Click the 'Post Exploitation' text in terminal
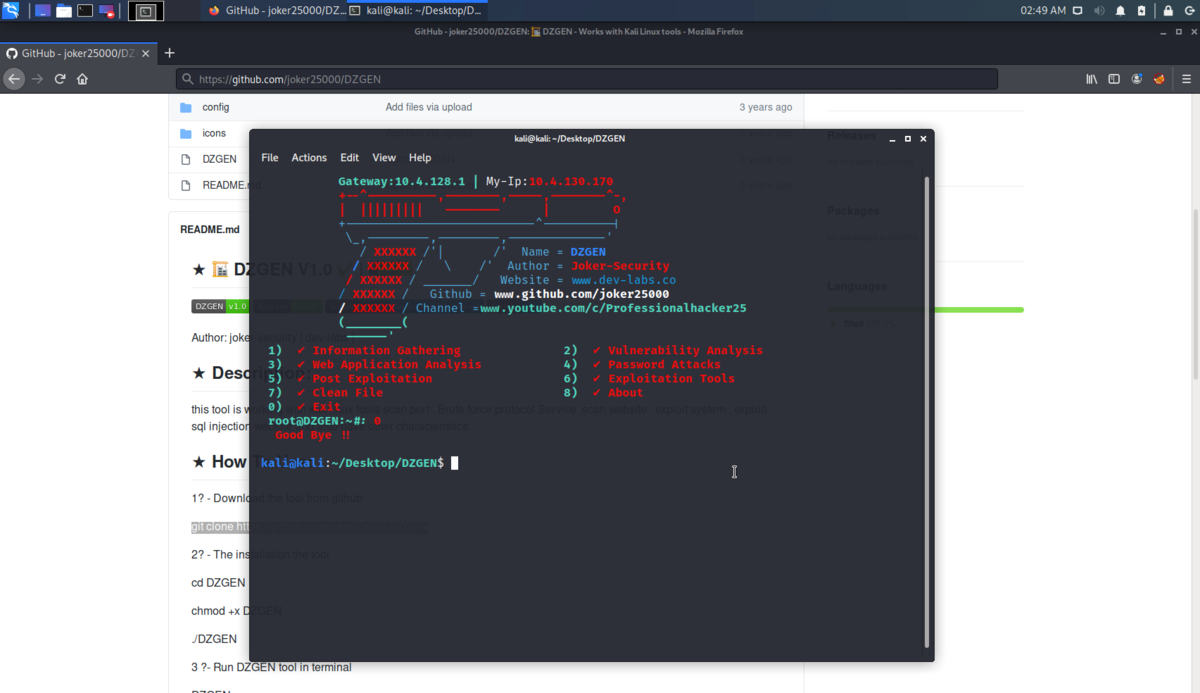 click(x=372, y=379)
